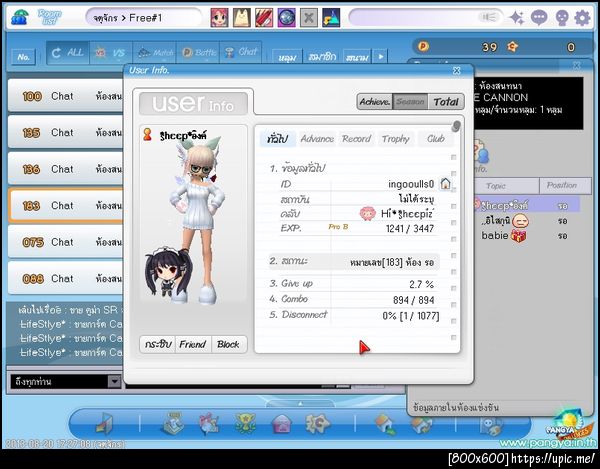The image size is (600, 469).
Task: Switch to the Advance tab
Action: point(317,138)
